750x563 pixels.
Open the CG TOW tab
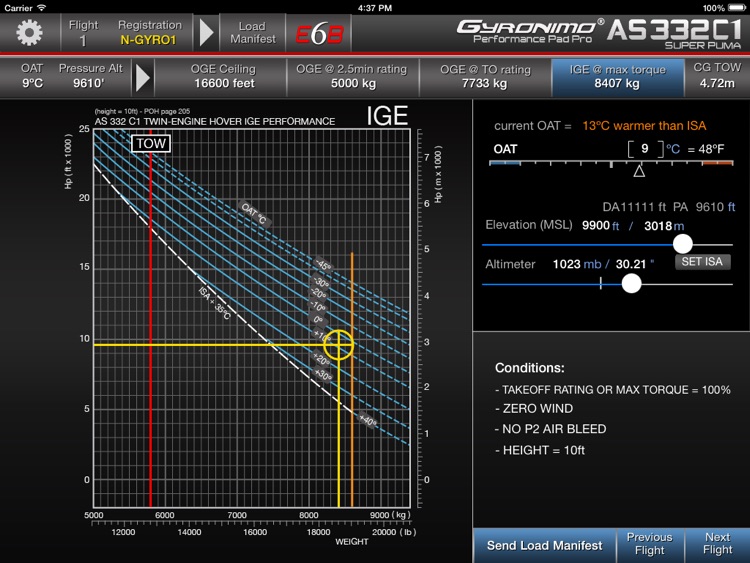[x=717, y=76]
